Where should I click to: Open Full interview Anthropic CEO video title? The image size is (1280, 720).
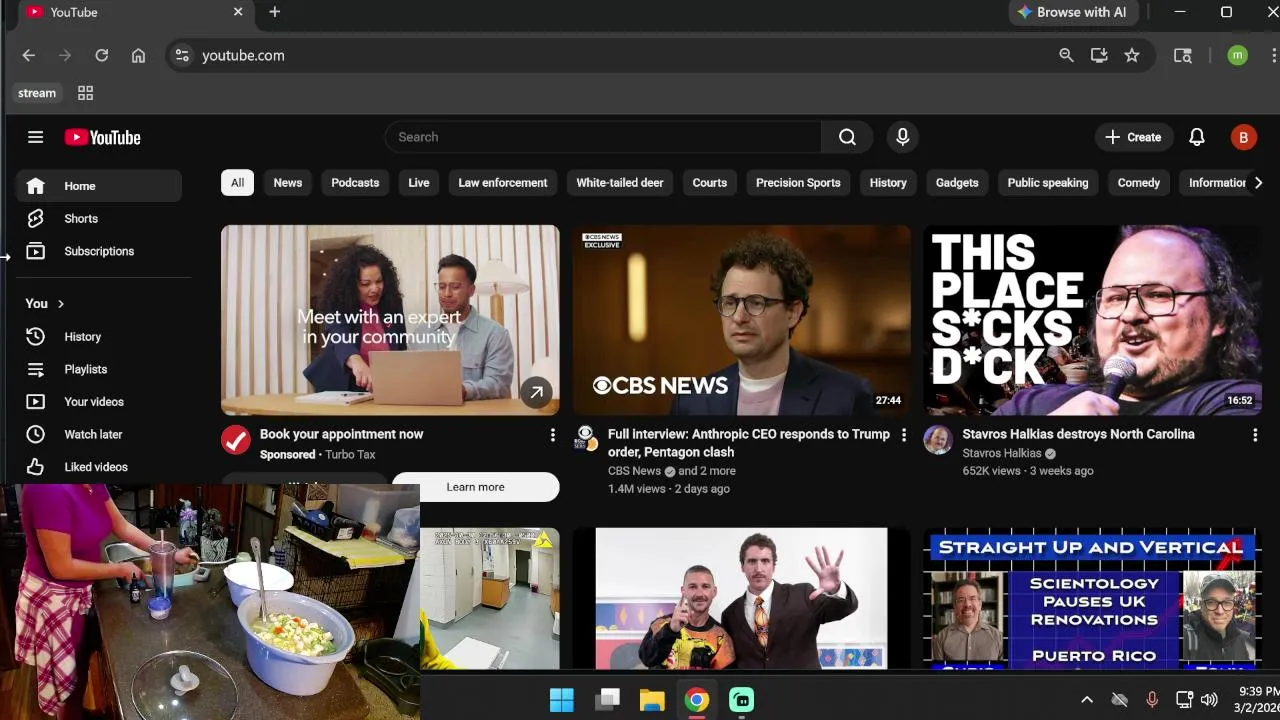(x=748, y=443)
